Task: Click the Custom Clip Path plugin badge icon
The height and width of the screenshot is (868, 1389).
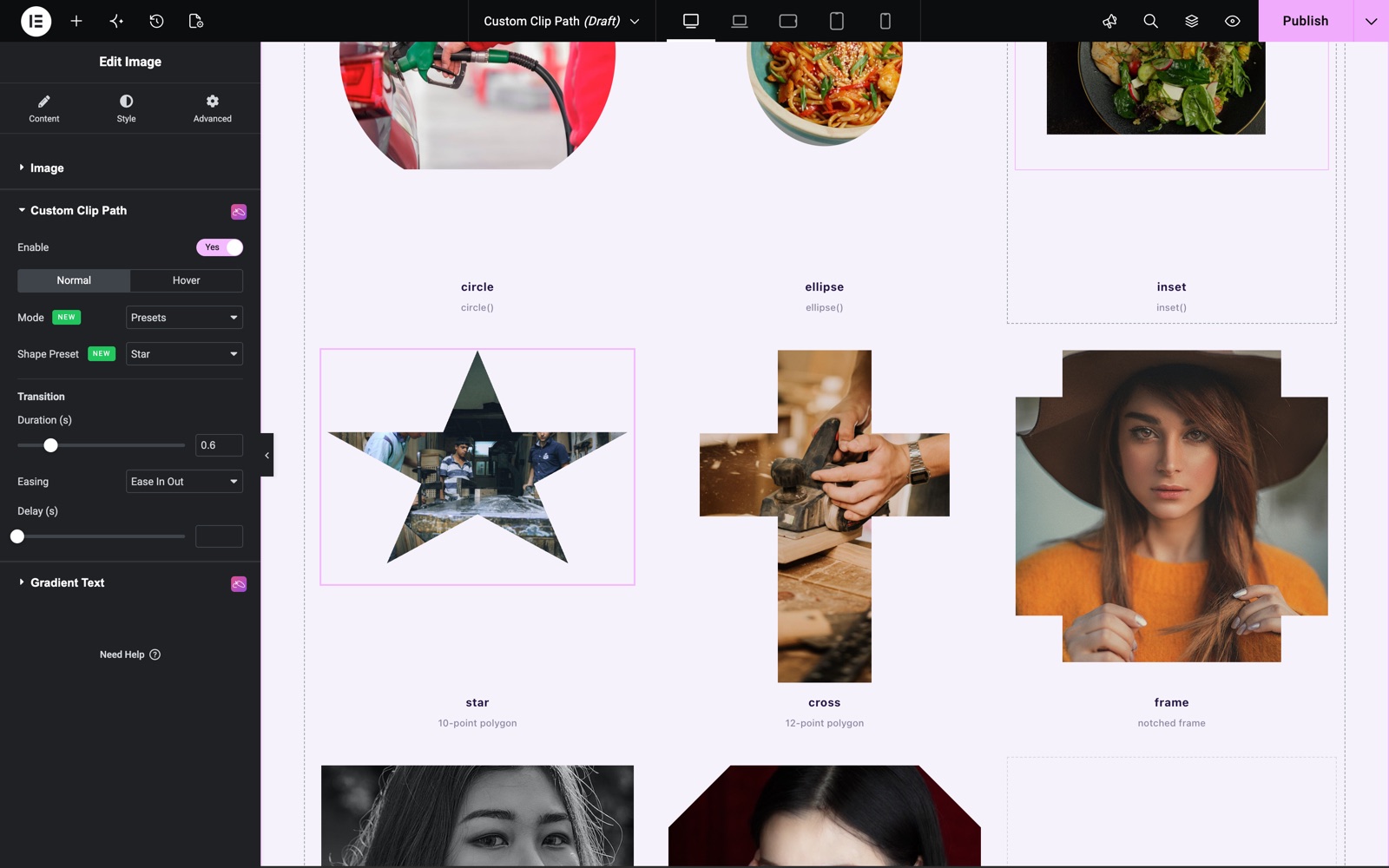Action: point(239,212)
